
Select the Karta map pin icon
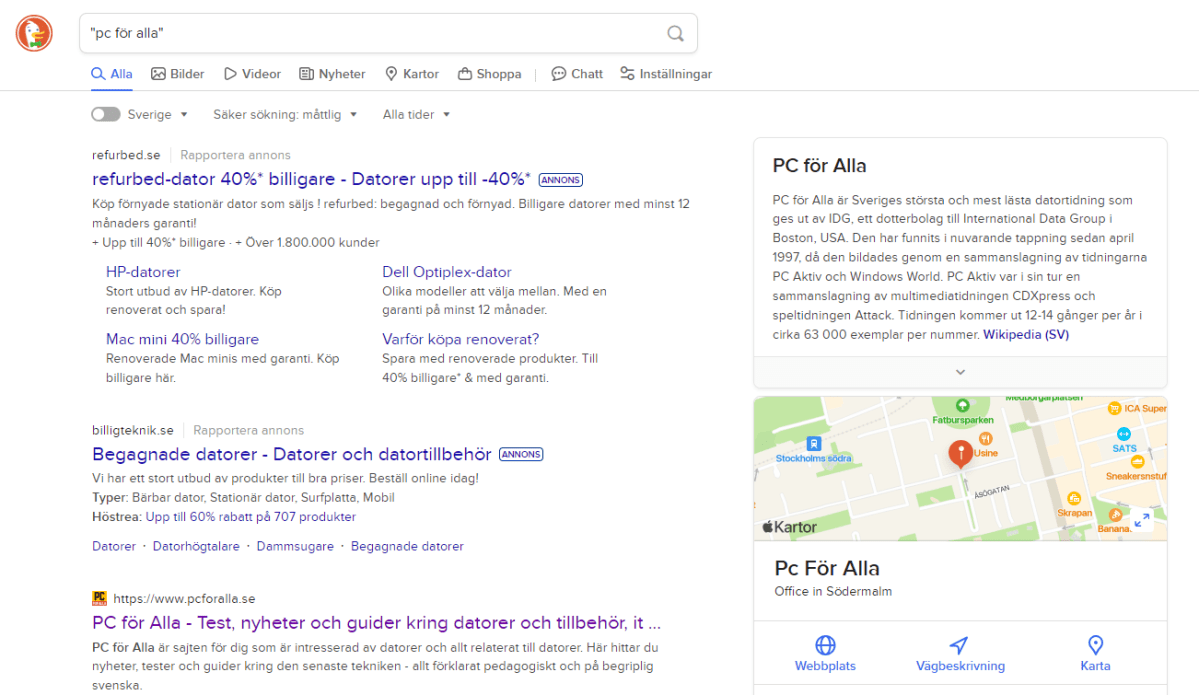(1095, 645)
